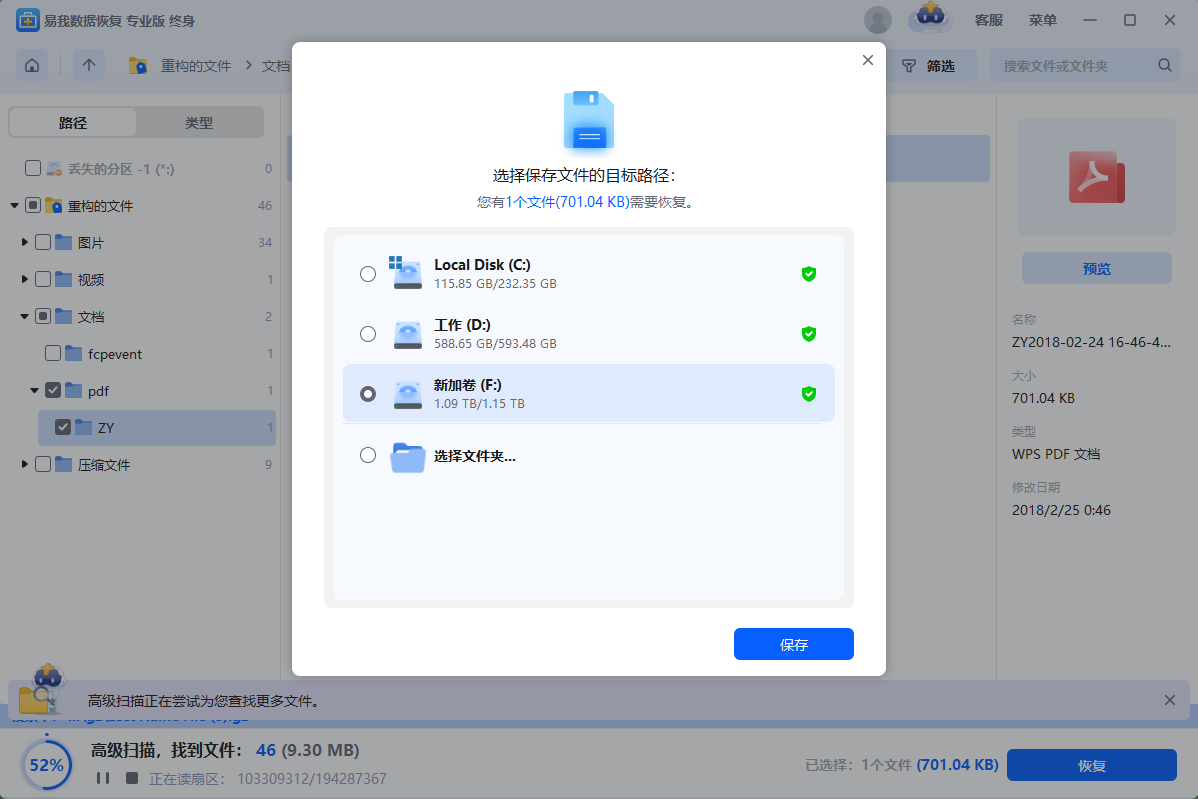This screenshot has width=1198, height=799.
Task: Select Local Disk (C:) radio button
Action: point(368,274)
